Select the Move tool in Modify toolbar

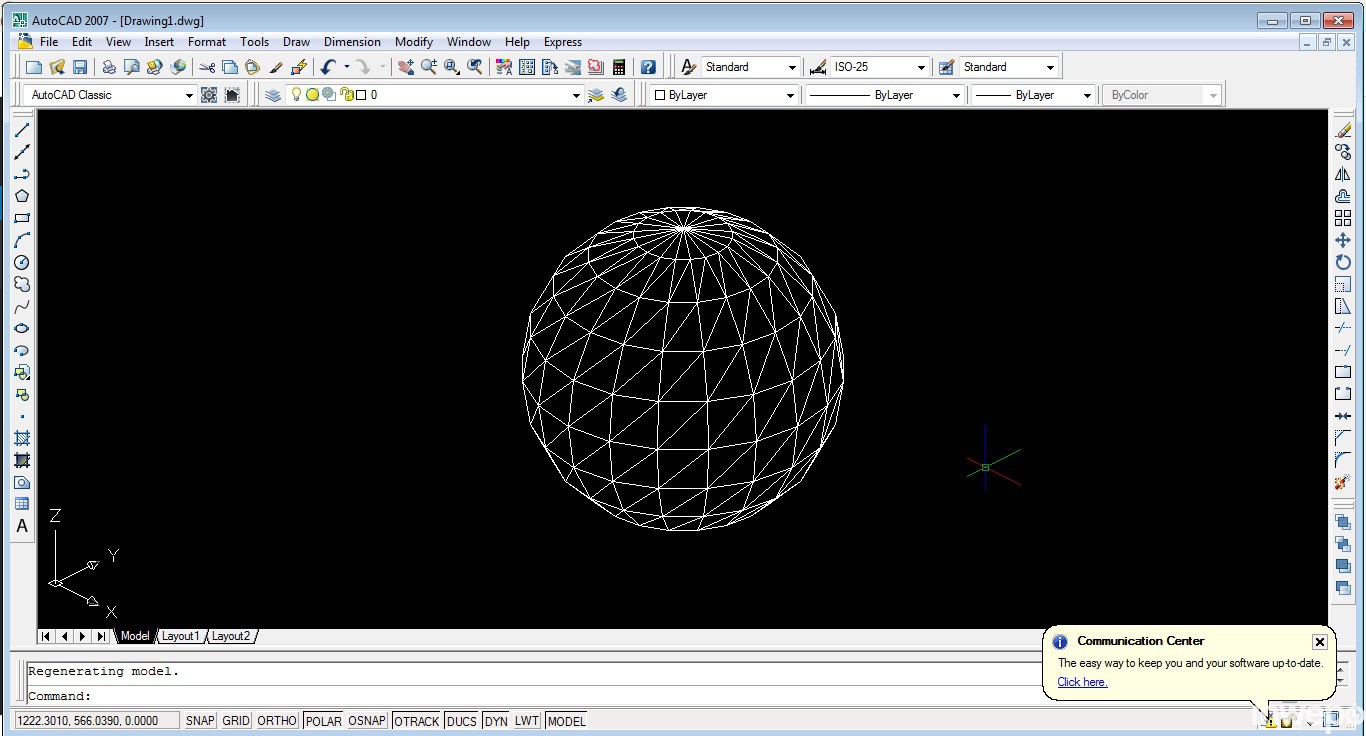tap(1343, 240)
